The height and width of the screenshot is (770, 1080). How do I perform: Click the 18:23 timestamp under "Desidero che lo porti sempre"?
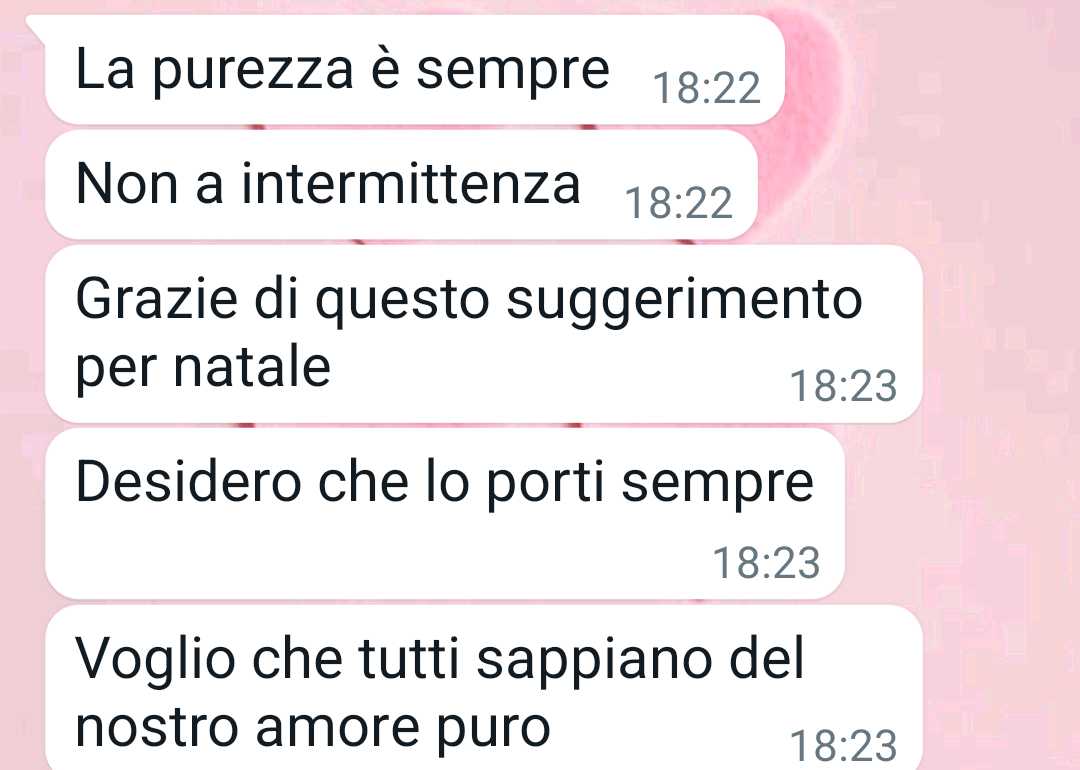766,563
